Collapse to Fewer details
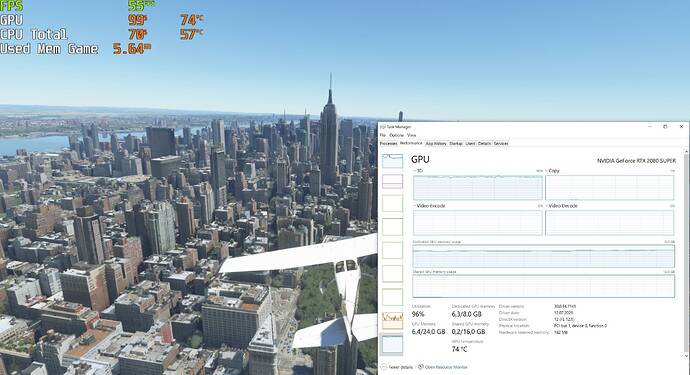The height and width of the screenshot is (375, 690). 400,367
